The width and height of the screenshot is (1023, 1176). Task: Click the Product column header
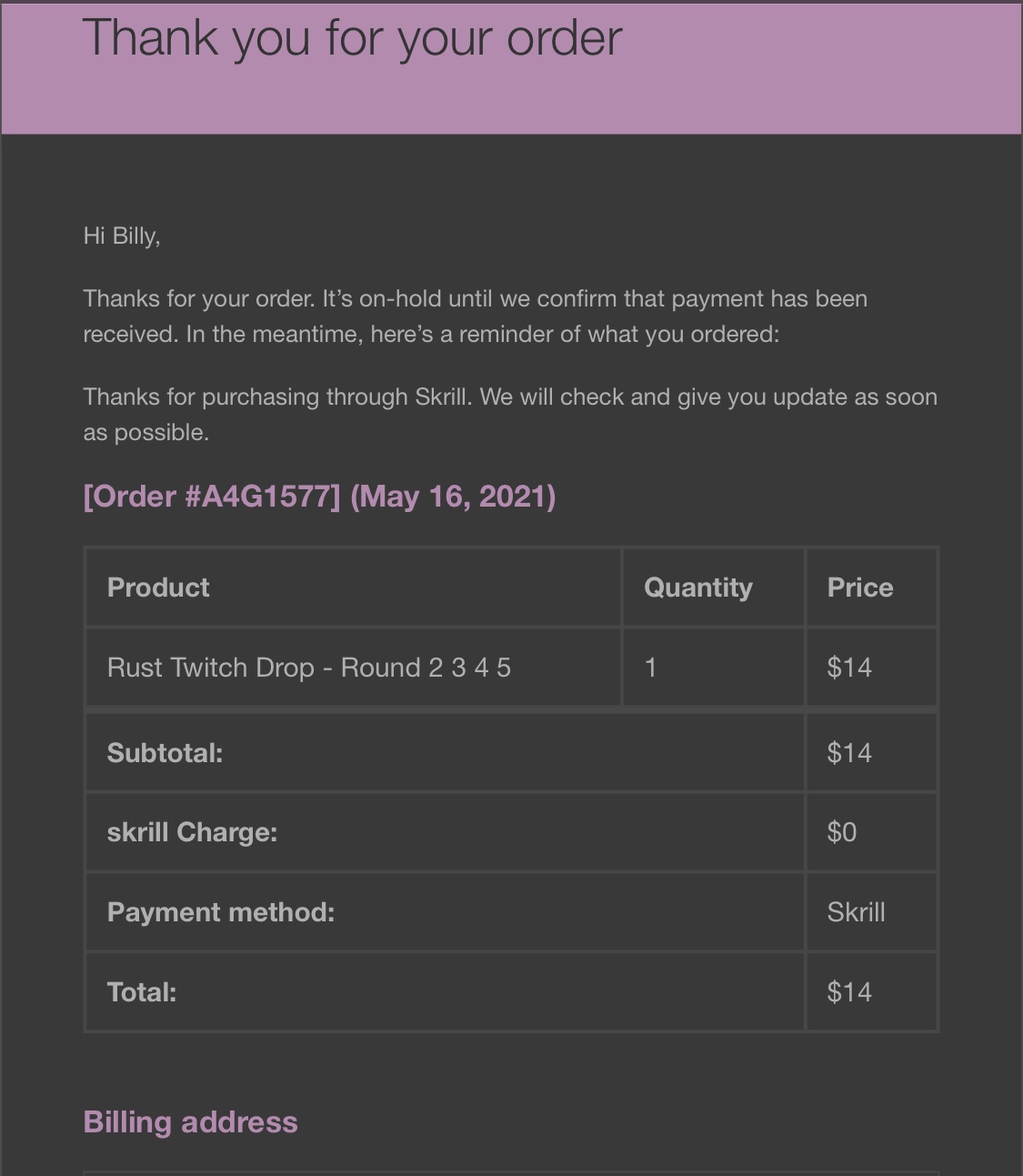pos(158,588)
